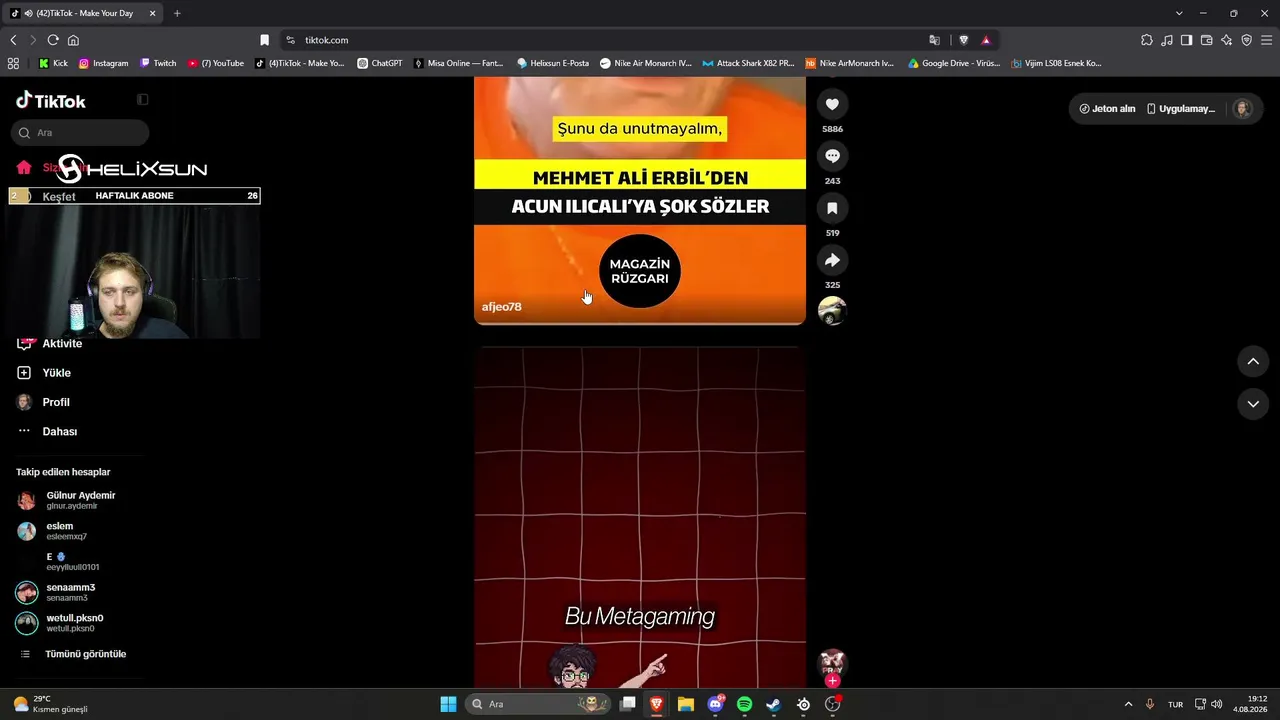This screenshot has height=720, width=1280.
Task: Open comments showing 243
Action: [832, 156]
